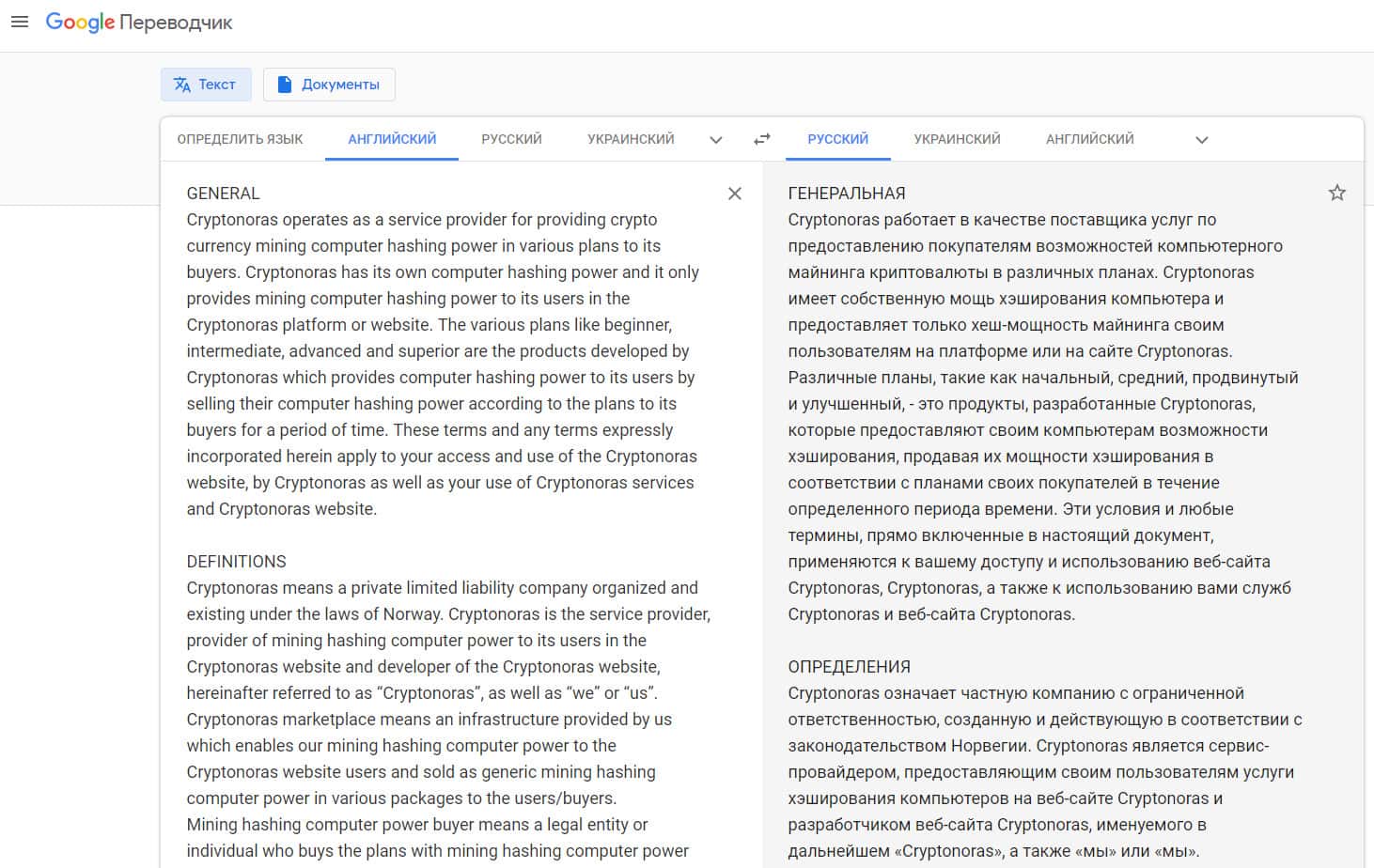1374x868 pixels.
Task: Click the line starting 'законодательством Норвегии'
Action: pos(1028,746)
